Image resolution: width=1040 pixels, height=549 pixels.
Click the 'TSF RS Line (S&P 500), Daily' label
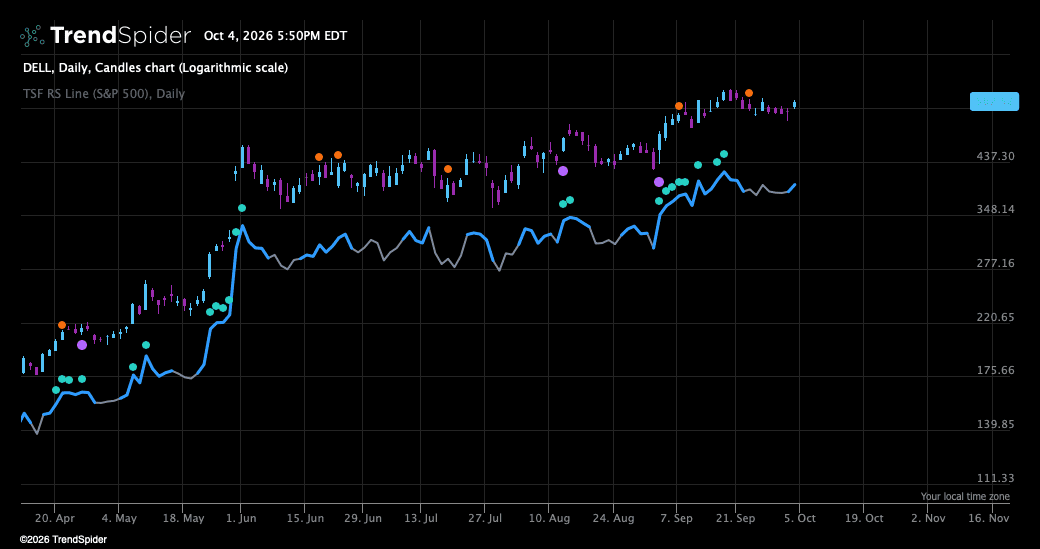(104, 94)
